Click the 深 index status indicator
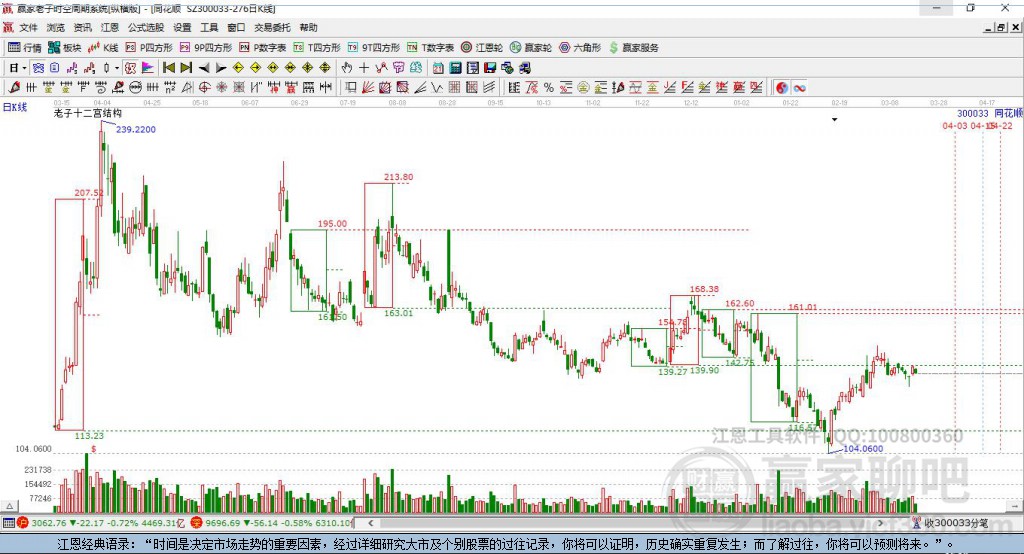Image resolution: width=1024 pixels, height=554 pixels. click(197, 523)
